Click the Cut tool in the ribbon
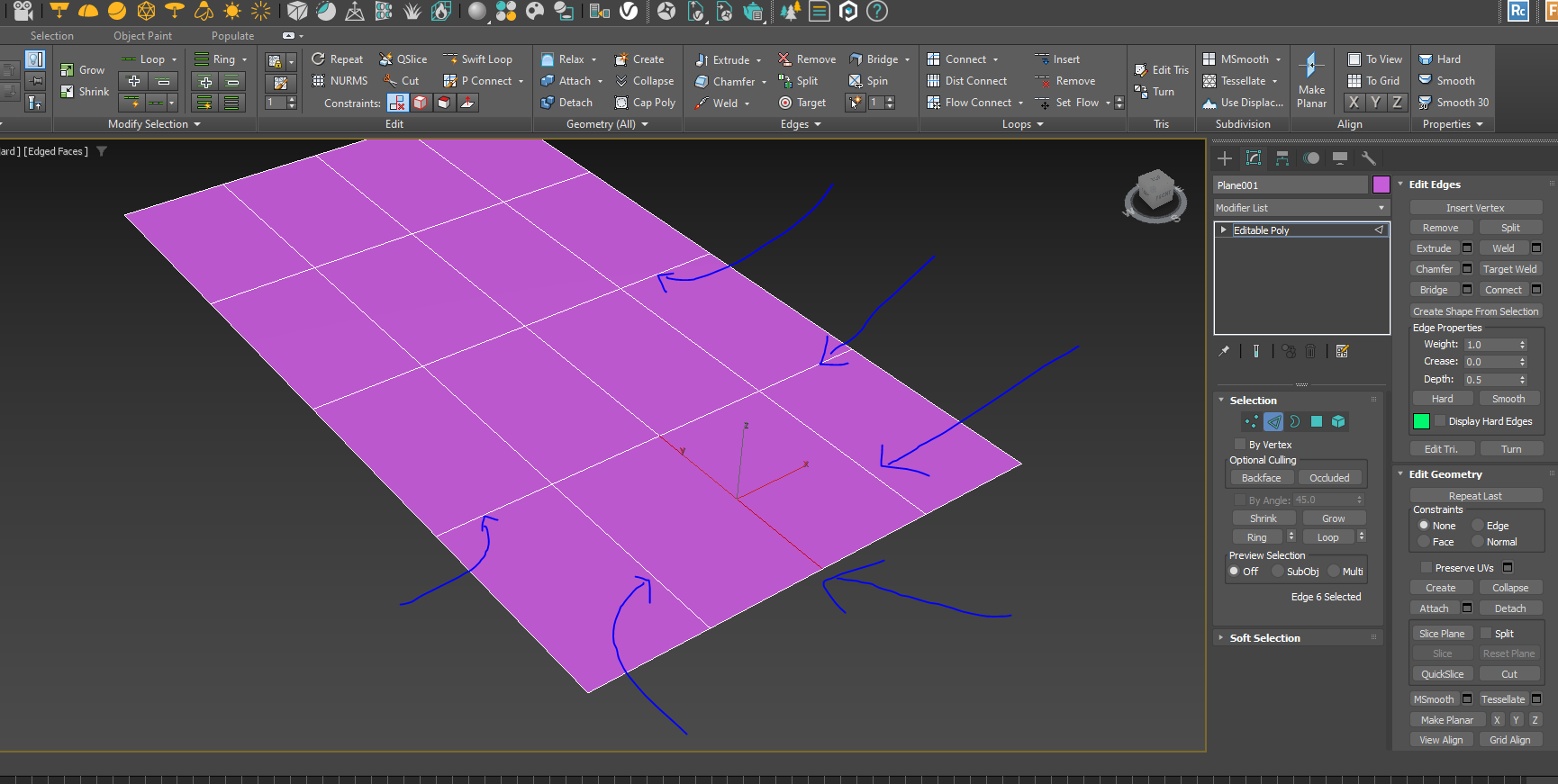This screenshot has height=784, width=1558. pyautogui.click(x=401, y=81)
